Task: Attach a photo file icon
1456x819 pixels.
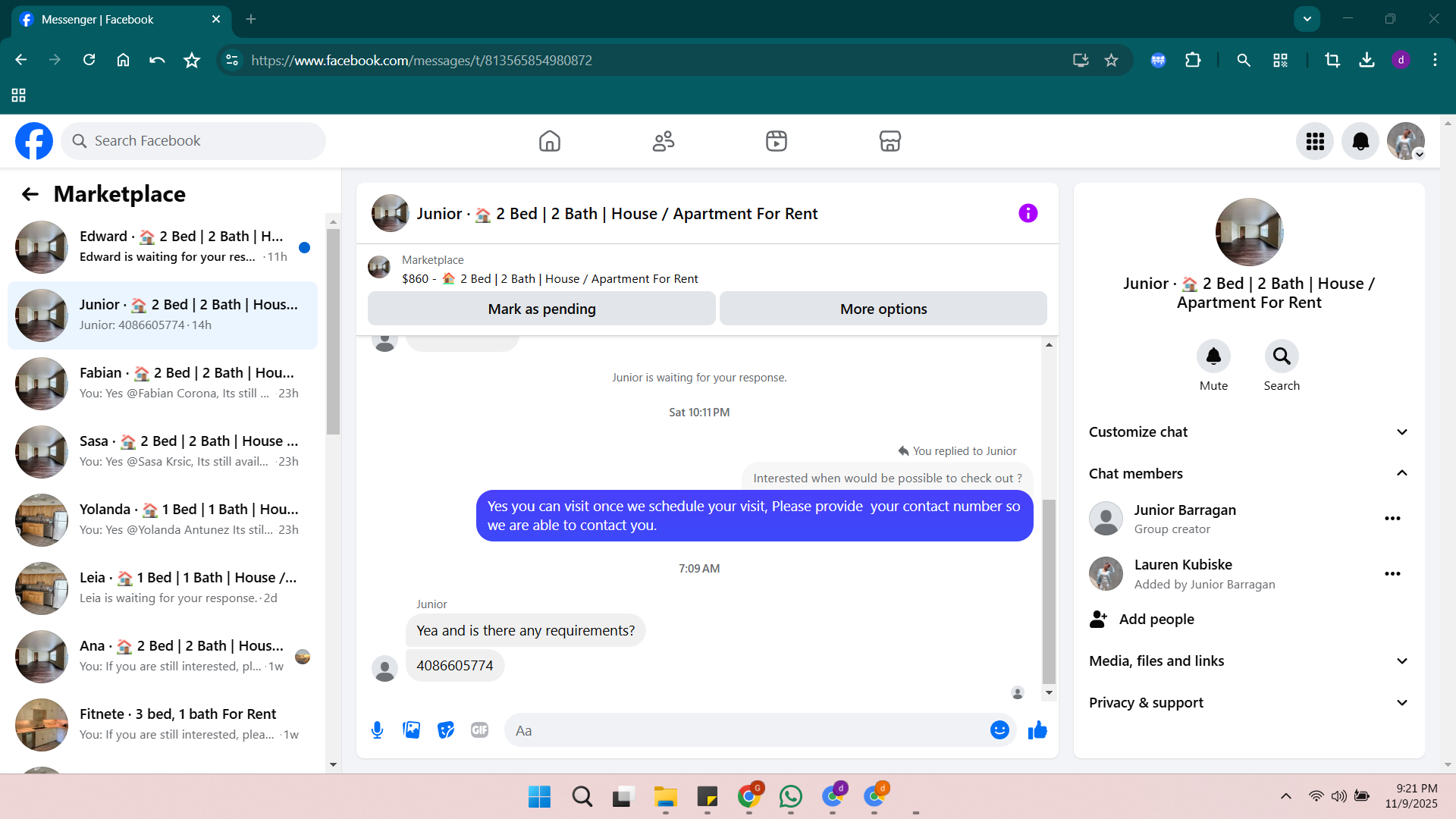Action: coord(411,730)
